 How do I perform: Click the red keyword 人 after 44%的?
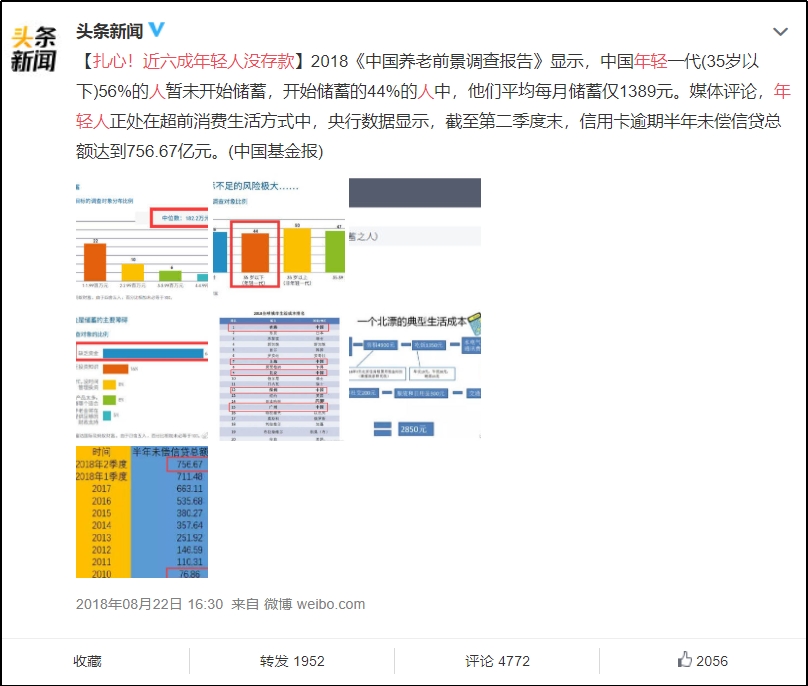coord(426,91)
